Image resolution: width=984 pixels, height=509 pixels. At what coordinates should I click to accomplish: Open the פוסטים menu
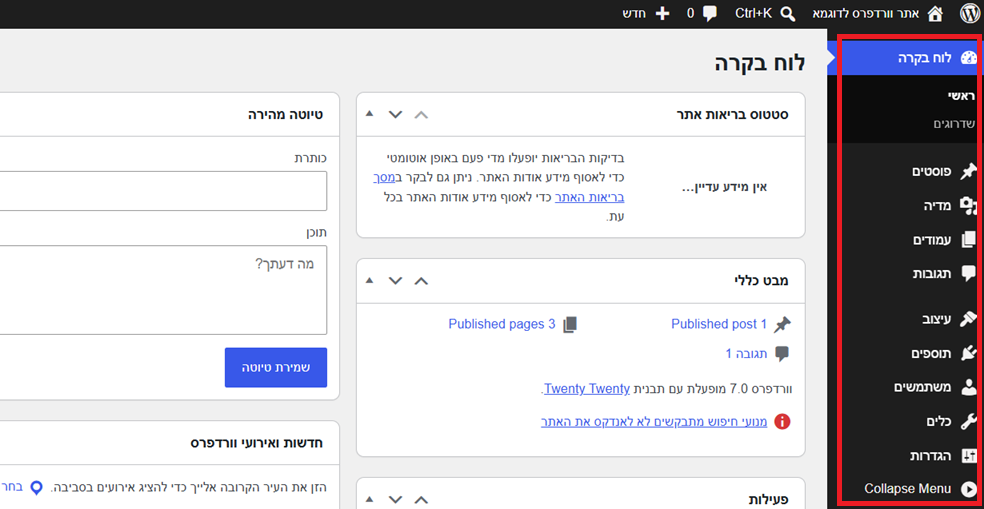[x=933, y=171]
